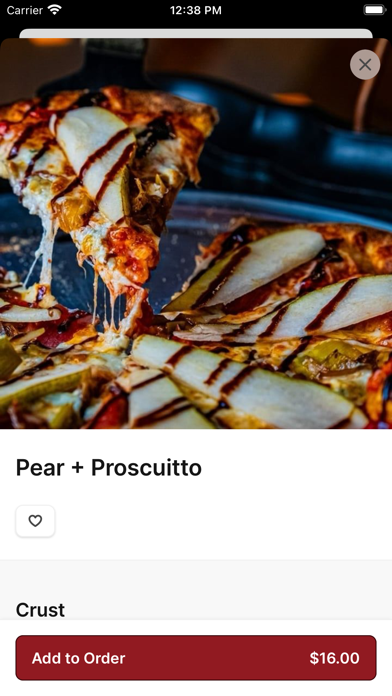Close the pizza detail sheet with X

(x=365, y=65)
